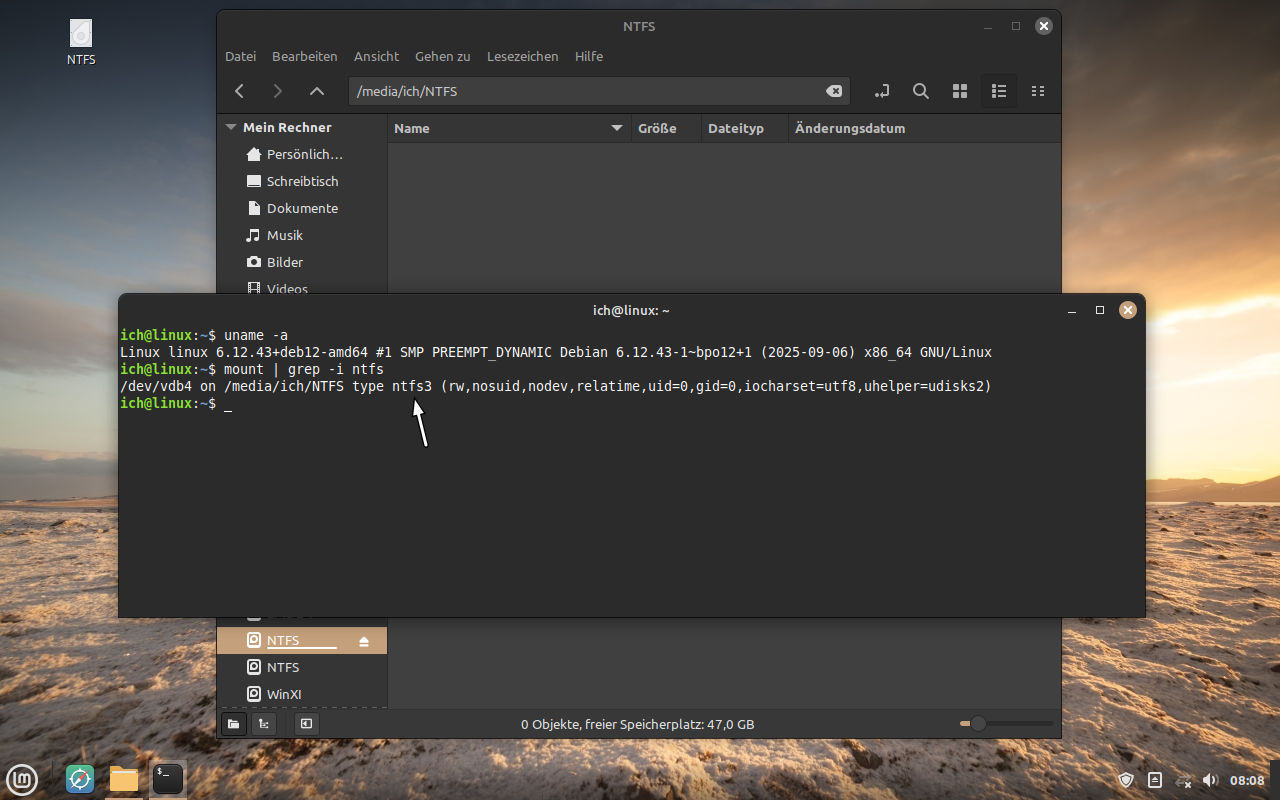Image resolution: width=1280 pixels, height=800 pixels.
Task: Eject the selected NTFS volume
Action: [364, 641]
